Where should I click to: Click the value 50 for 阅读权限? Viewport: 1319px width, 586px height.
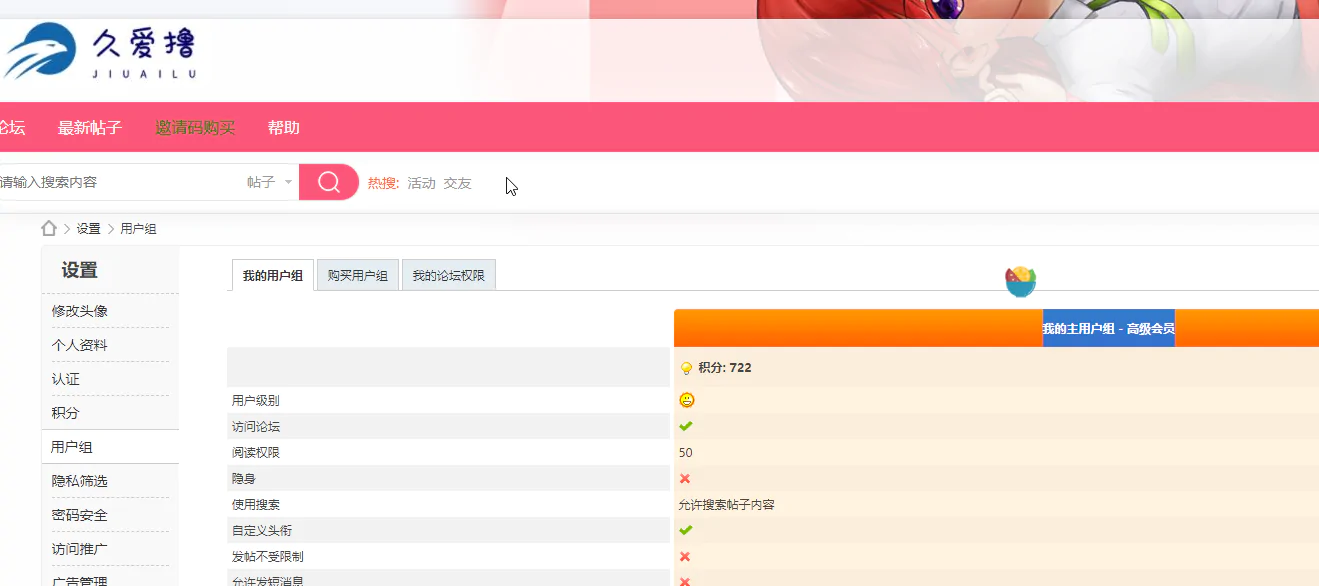685,452
